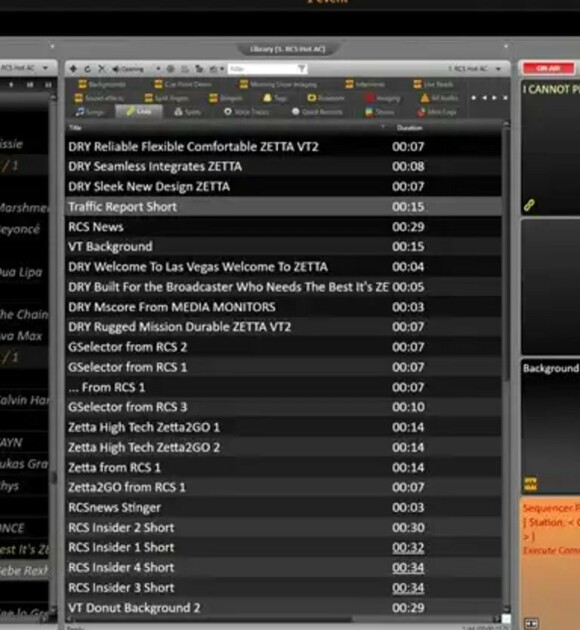Select 'VT Donut Background 2' row
580x630 pixels.
(x=283, y=608)
